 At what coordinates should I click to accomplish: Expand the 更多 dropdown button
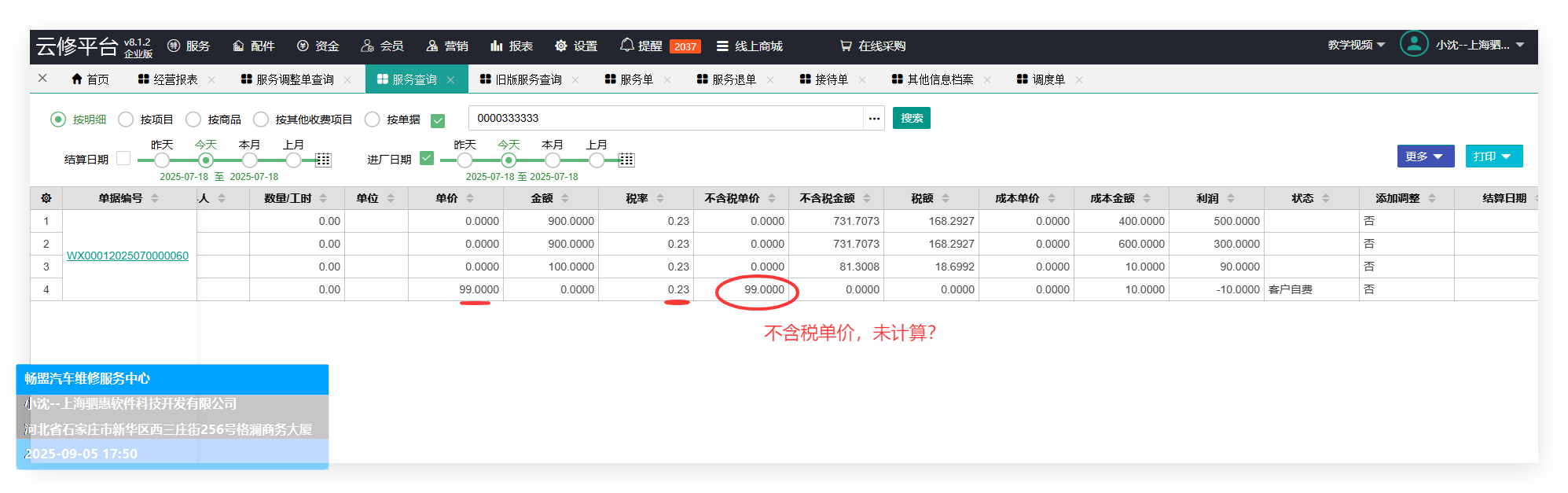(x=1425, y=156)
